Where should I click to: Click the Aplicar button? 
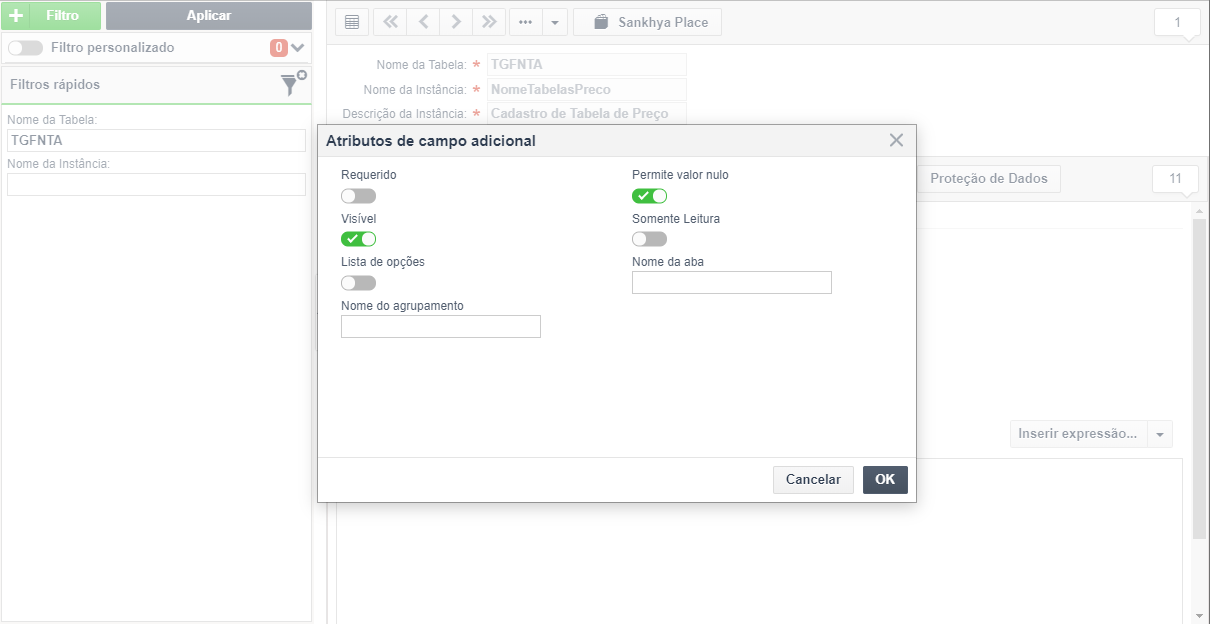tap(209, 15)
